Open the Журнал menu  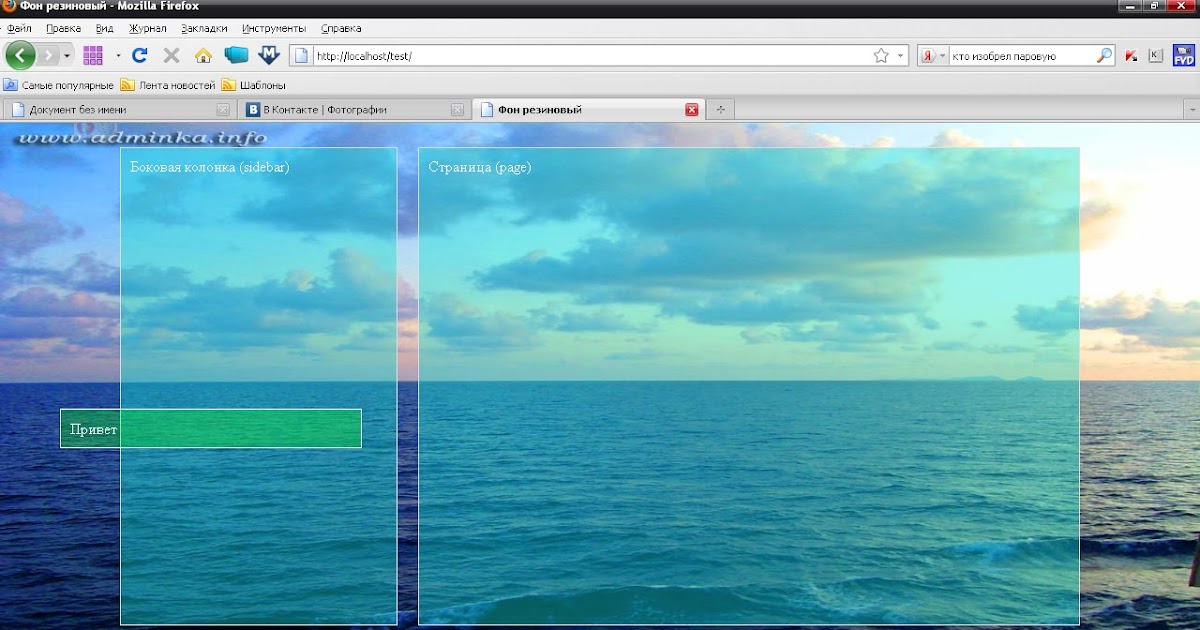[x=148, y=28]
